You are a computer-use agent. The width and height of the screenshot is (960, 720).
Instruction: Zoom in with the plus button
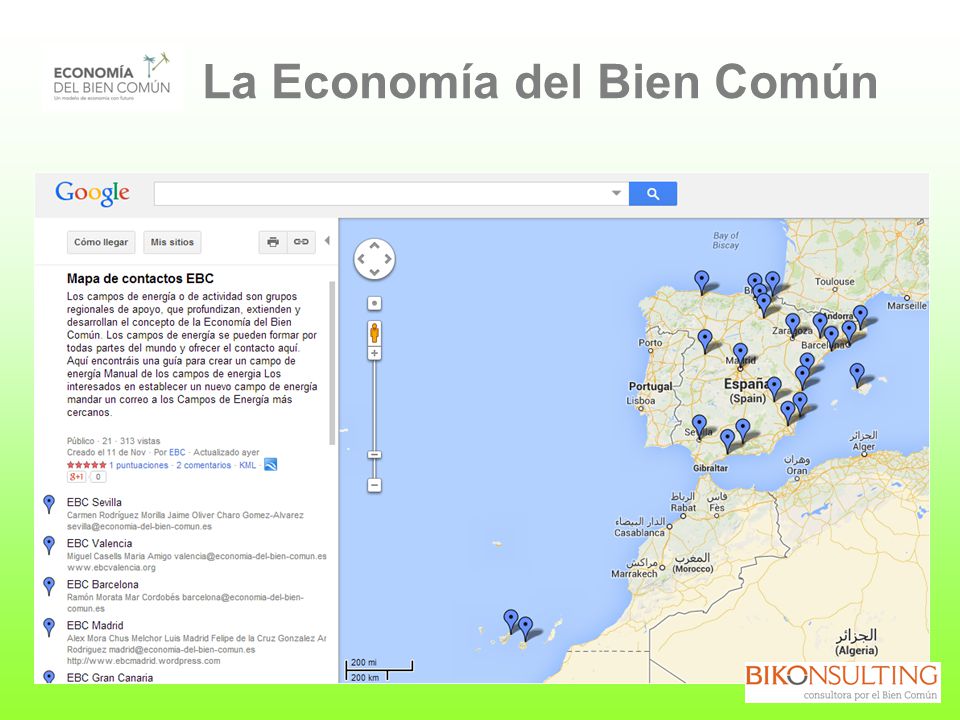click(x=374, y=353)
